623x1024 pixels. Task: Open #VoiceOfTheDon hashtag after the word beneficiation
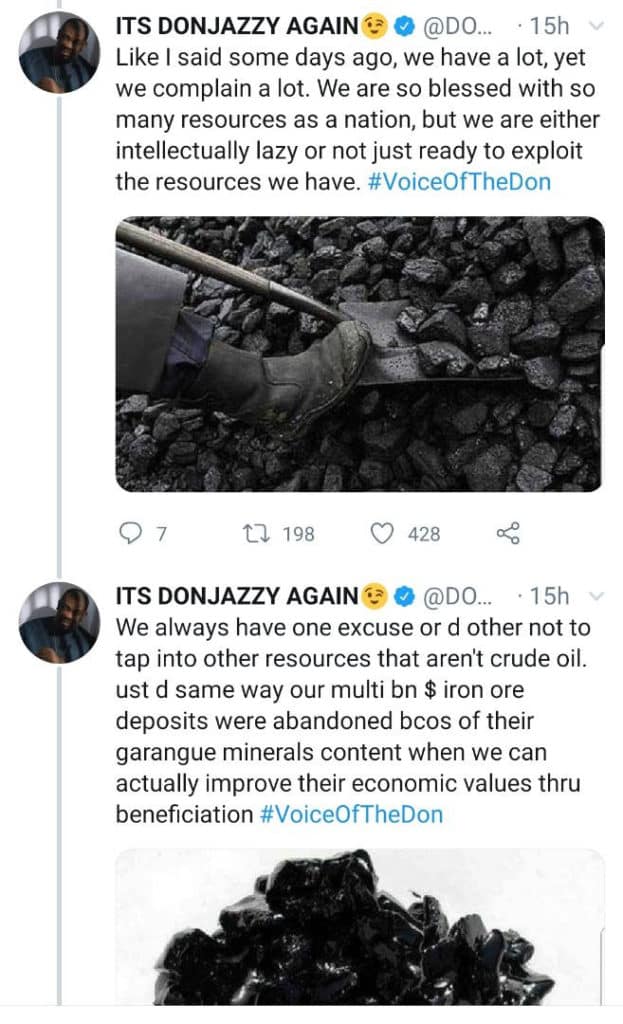pos(350,814)
